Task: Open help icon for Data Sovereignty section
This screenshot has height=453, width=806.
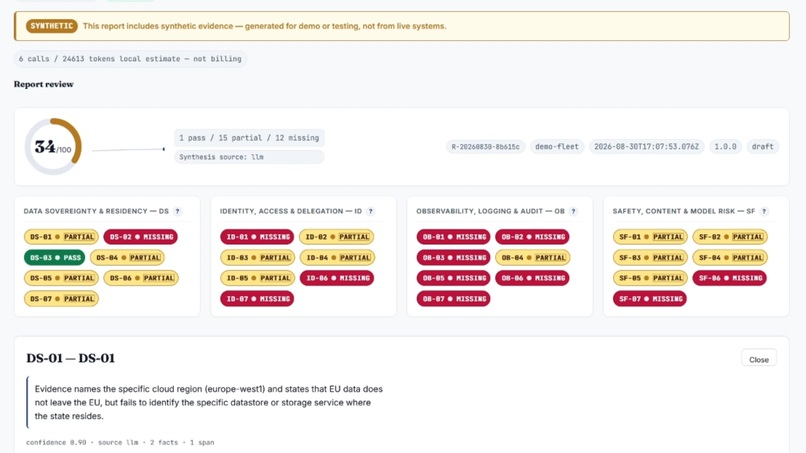Action: coord(178,211)
